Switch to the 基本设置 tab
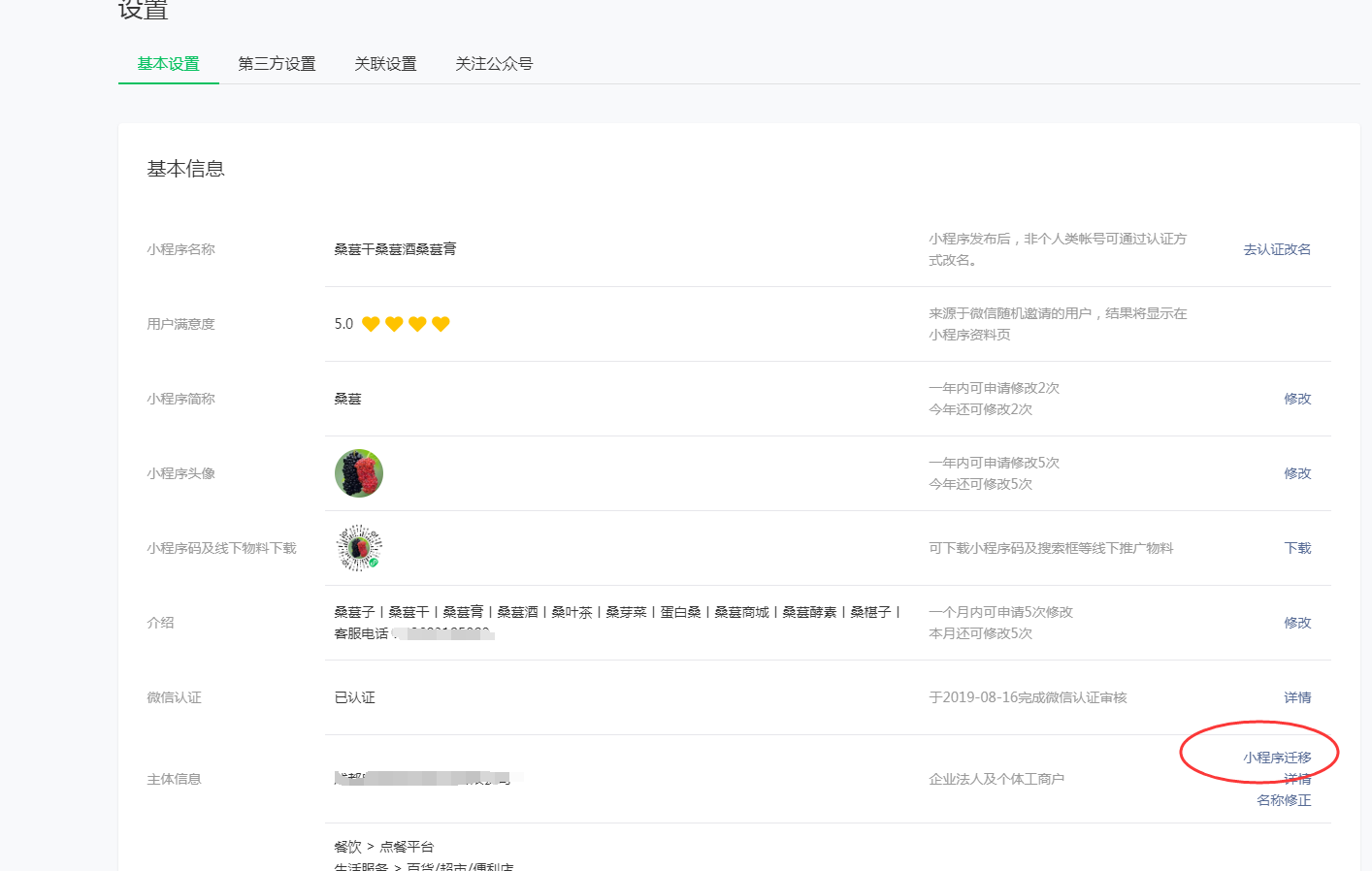The width and height of the screenshot is (1372, 871). [168, 64]
